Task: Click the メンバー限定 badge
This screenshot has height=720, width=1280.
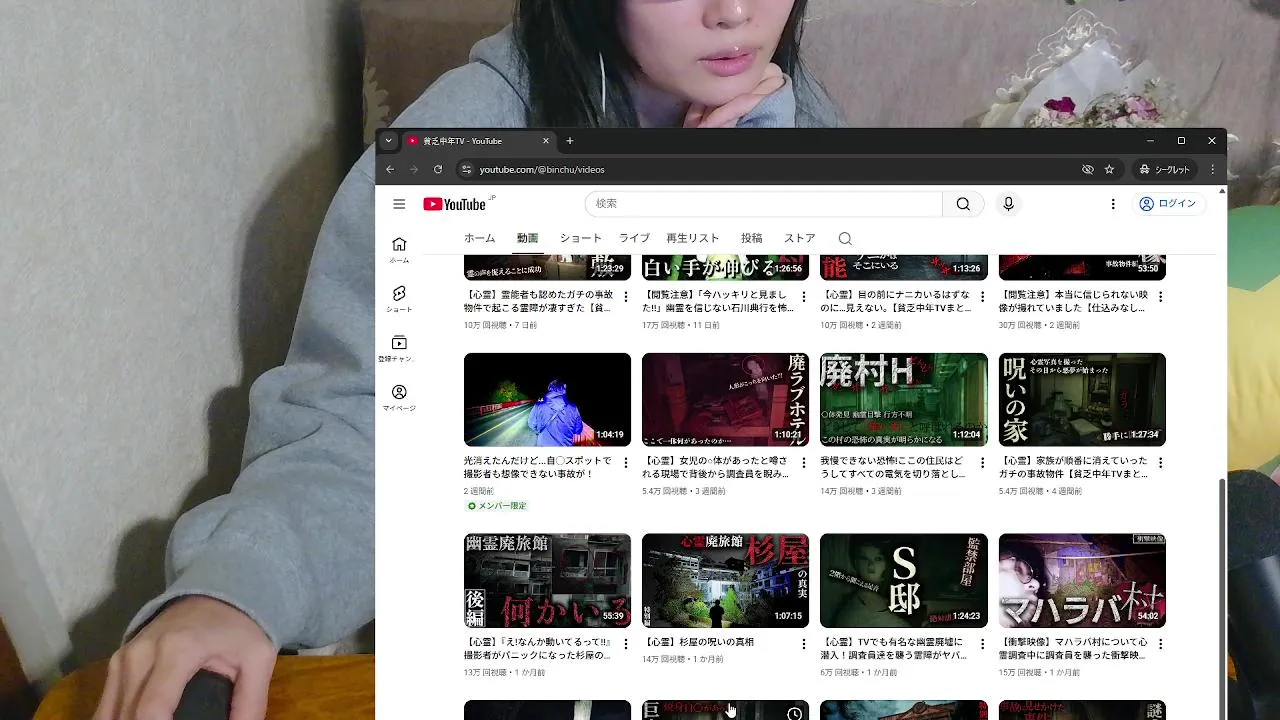Action: click(x=497, y=506)
